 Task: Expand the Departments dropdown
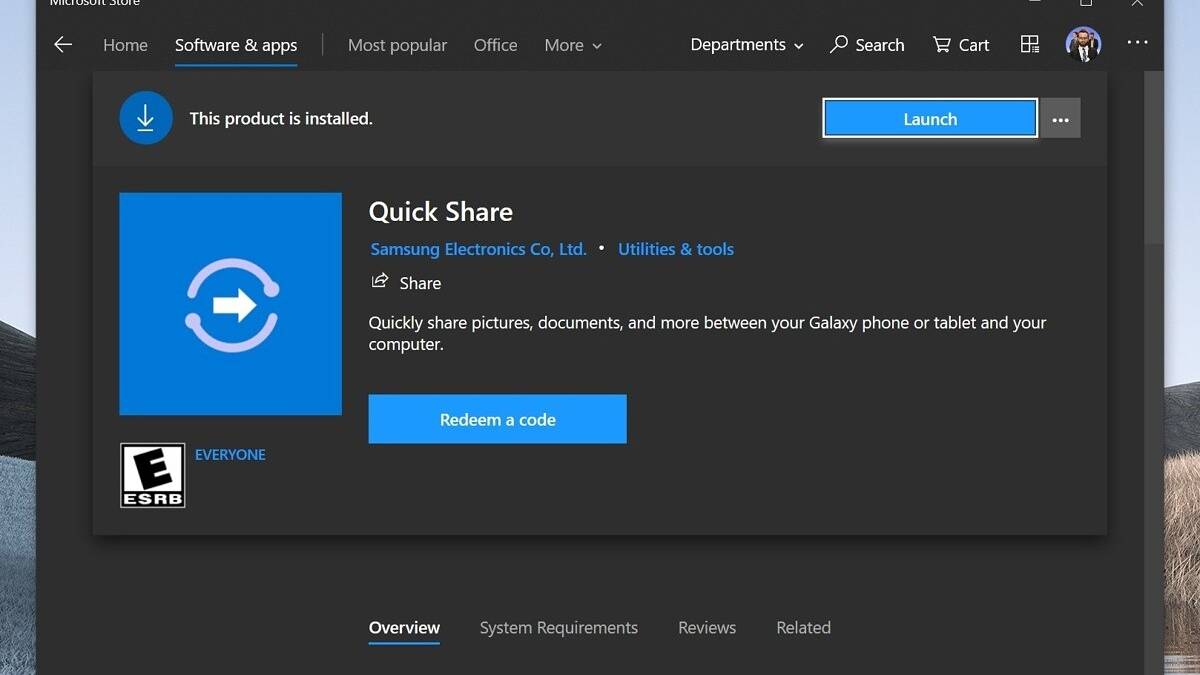point(746,45)
